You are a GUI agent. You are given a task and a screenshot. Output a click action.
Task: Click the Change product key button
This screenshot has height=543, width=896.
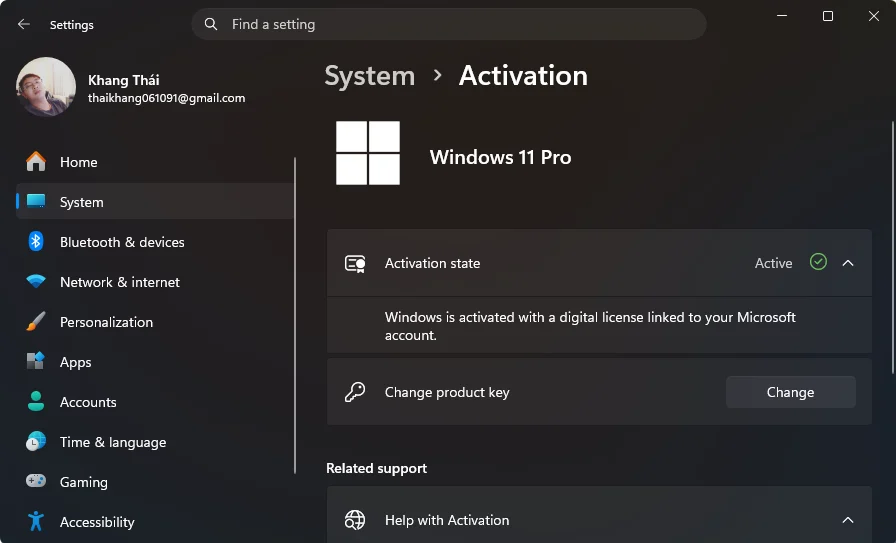click(790, 392)
